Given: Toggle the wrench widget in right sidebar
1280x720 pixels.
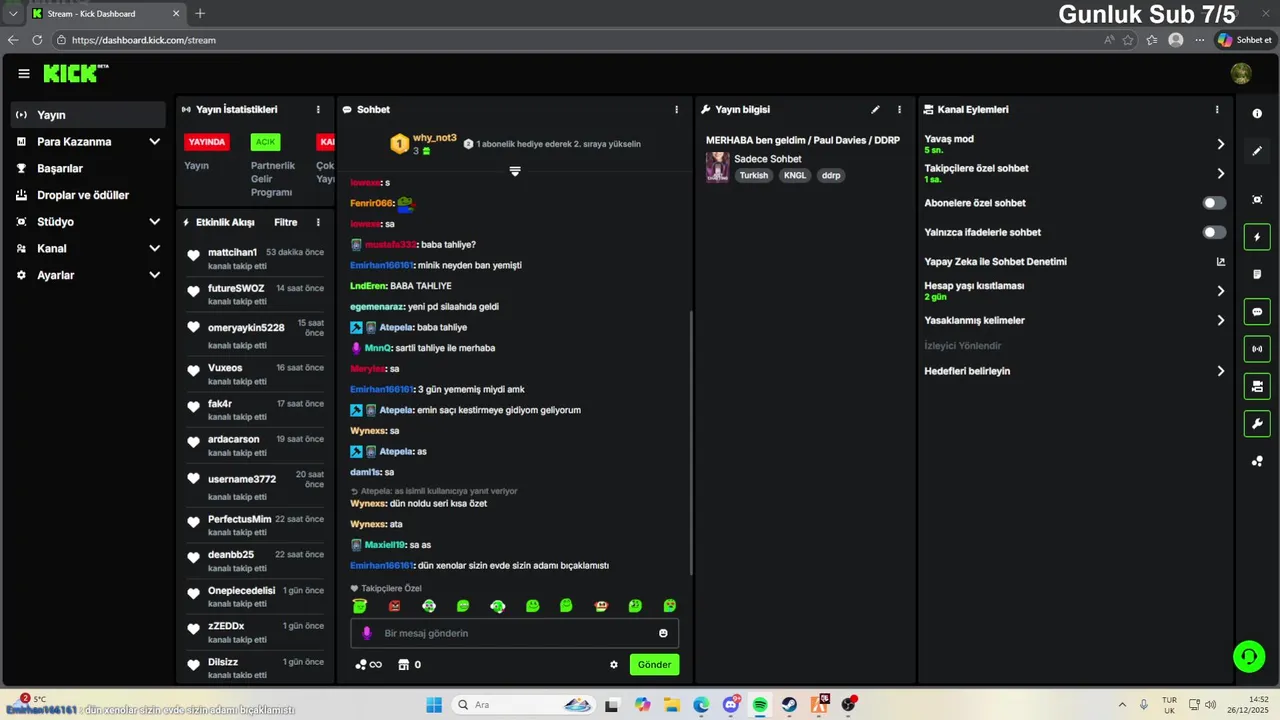Looking at the screenshot, I should coord(1257,424).
